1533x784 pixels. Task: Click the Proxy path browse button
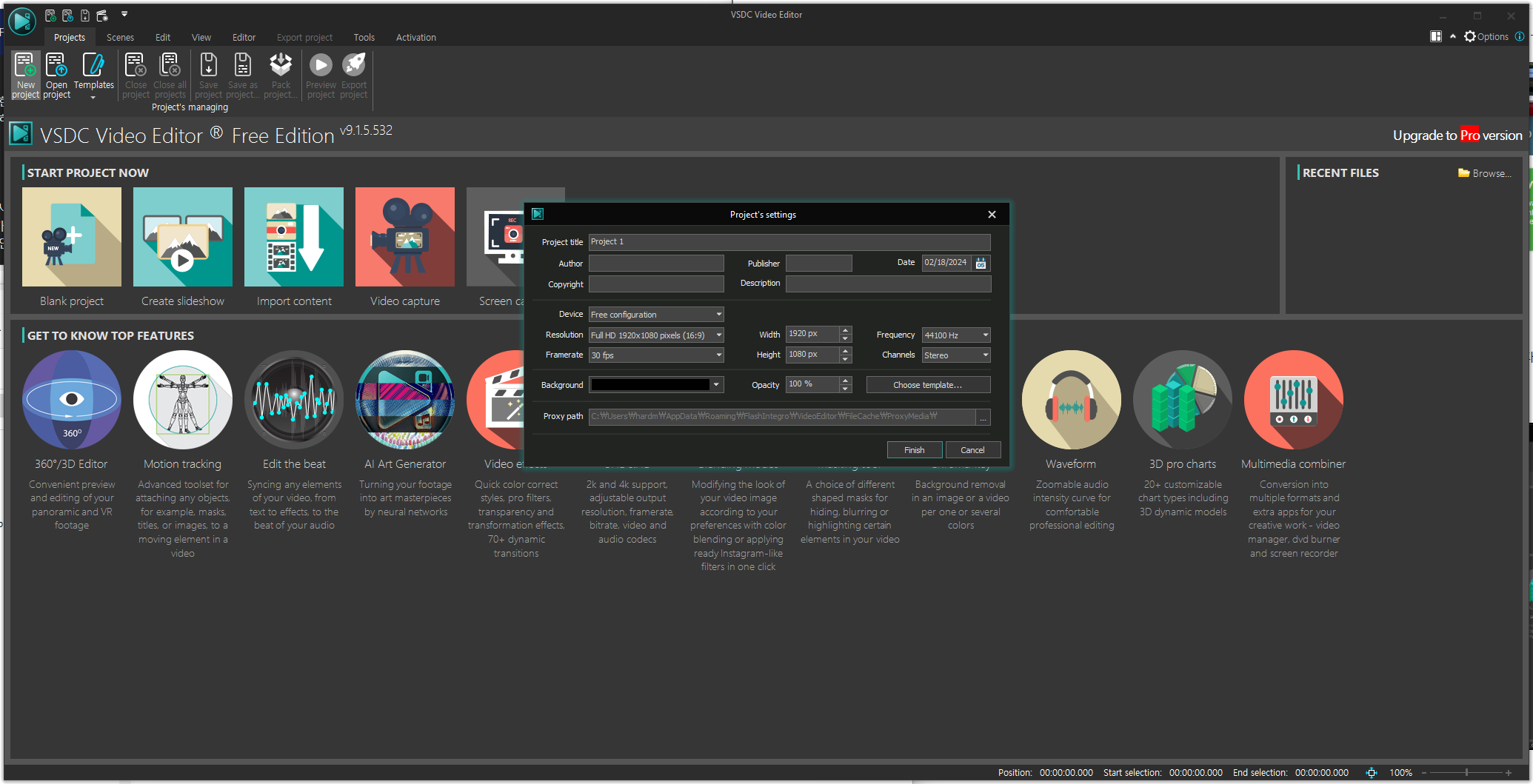[x=983, y=418]
